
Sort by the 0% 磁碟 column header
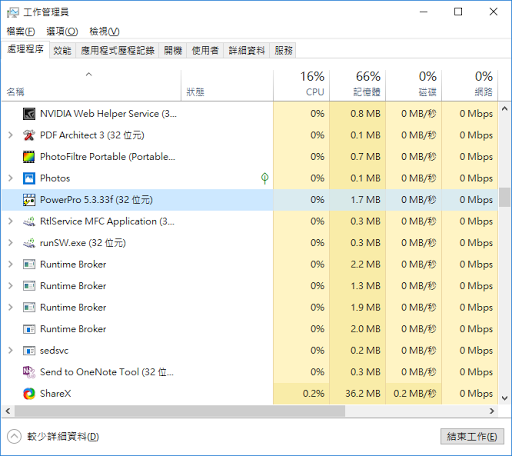(414, 85)
